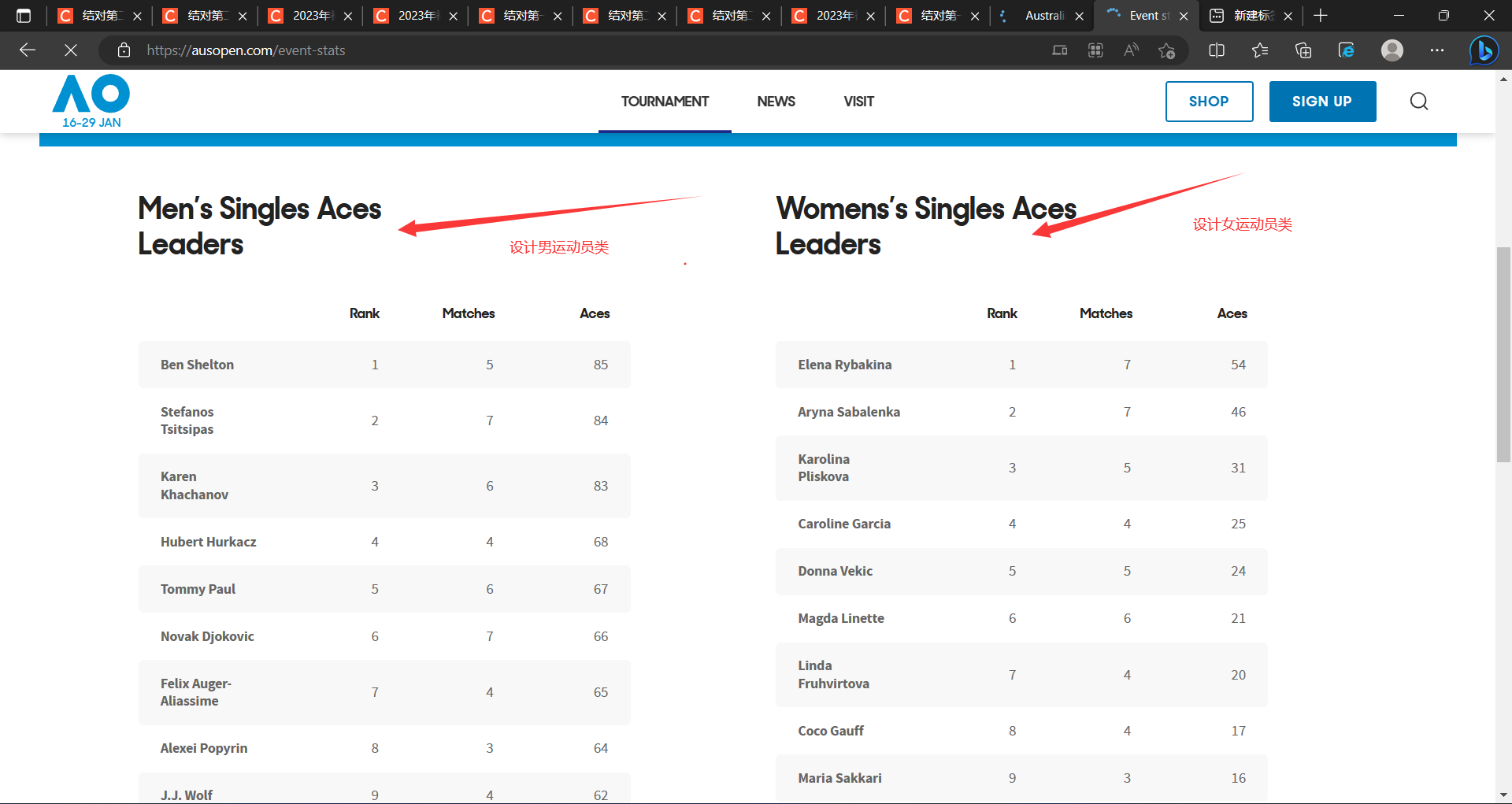This screenshot has width=1512, height=804.
Task: Open the Favorites list icon
Action: (x=1260, y=50)
